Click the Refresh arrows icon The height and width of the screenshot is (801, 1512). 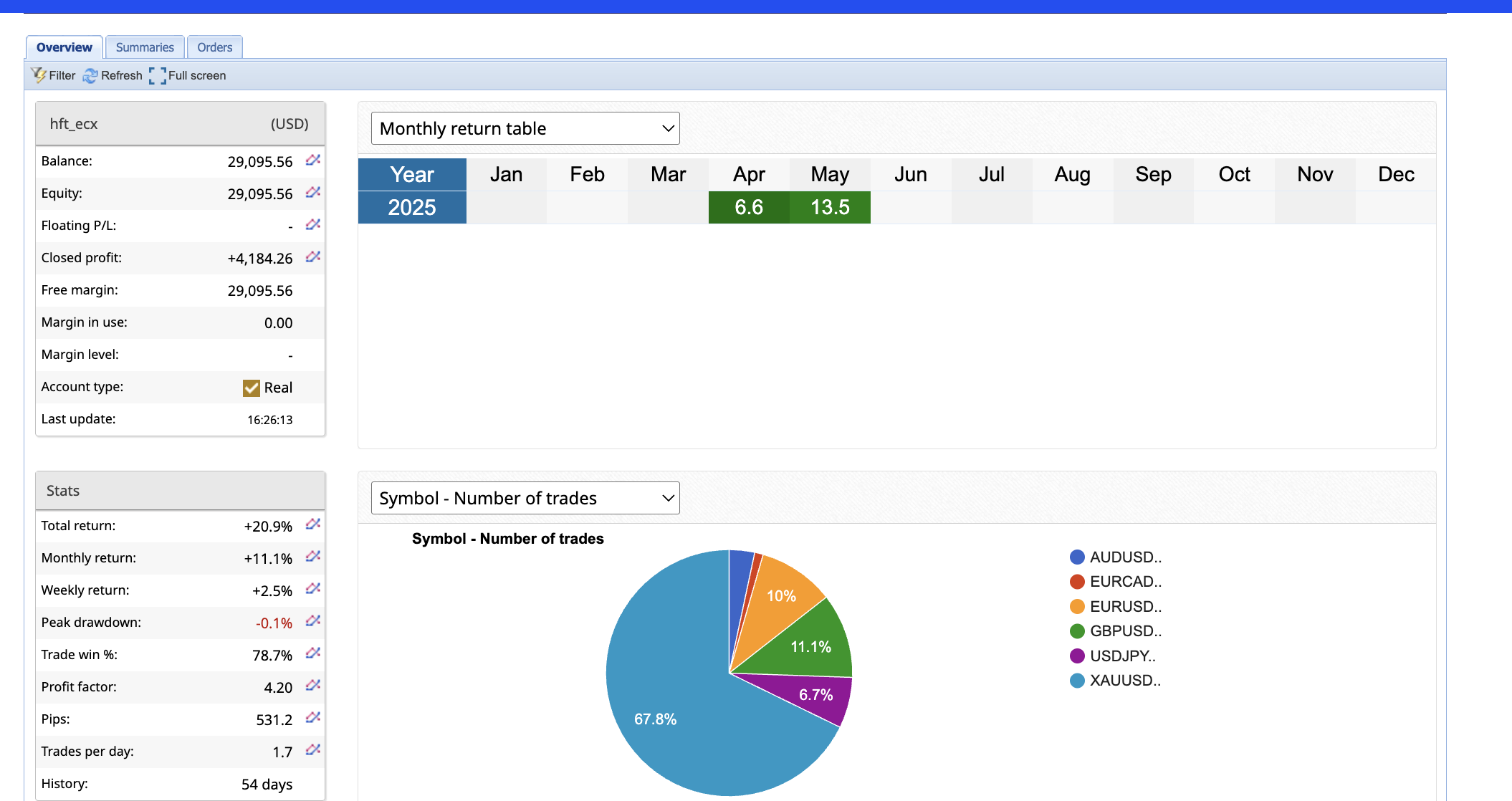(90, 75)
